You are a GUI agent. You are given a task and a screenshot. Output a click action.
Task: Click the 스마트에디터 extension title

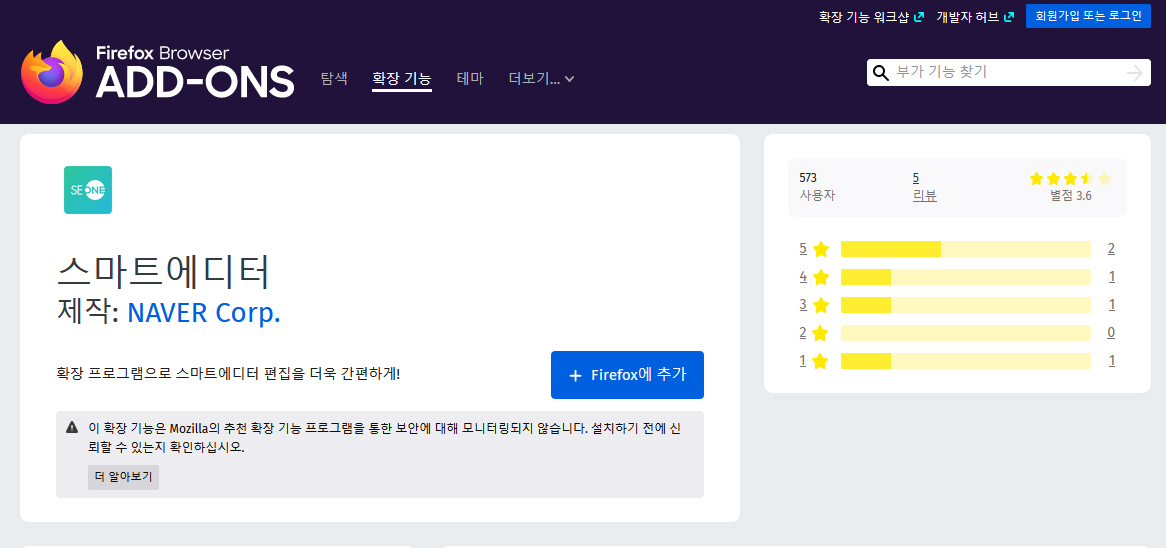coord(163,273)
